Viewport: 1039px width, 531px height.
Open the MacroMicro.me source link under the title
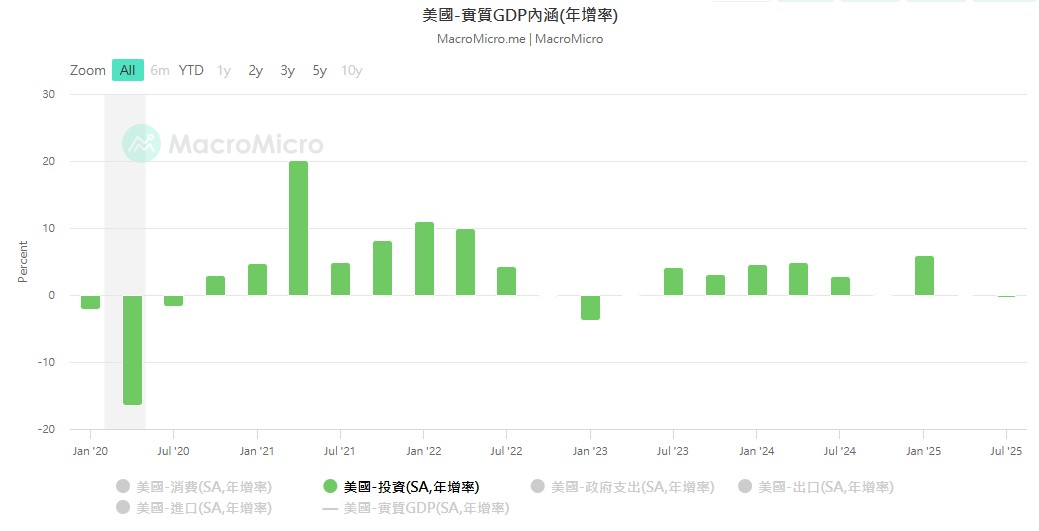click(x=481, y=39)
